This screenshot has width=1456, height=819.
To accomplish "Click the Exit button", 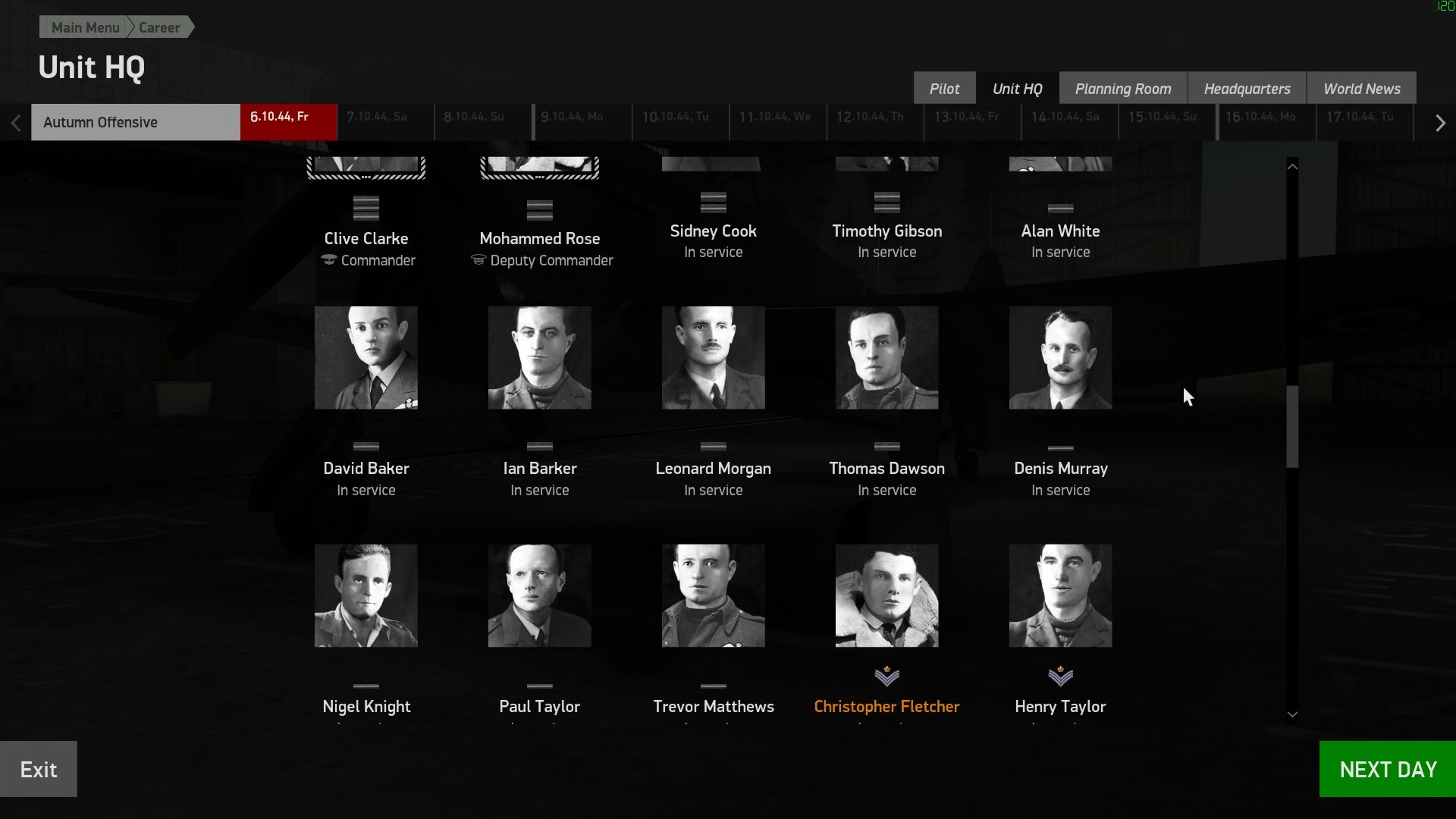I will pyautogui.click(x=39, y=769).
